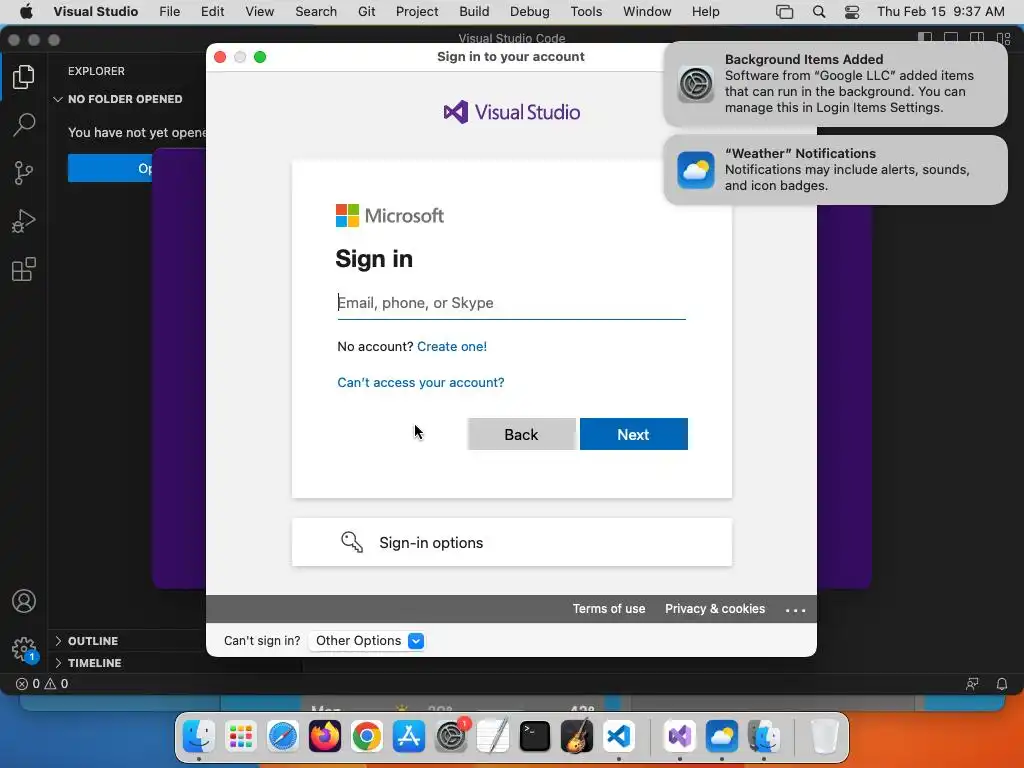Click the Back button

[521, 434]
